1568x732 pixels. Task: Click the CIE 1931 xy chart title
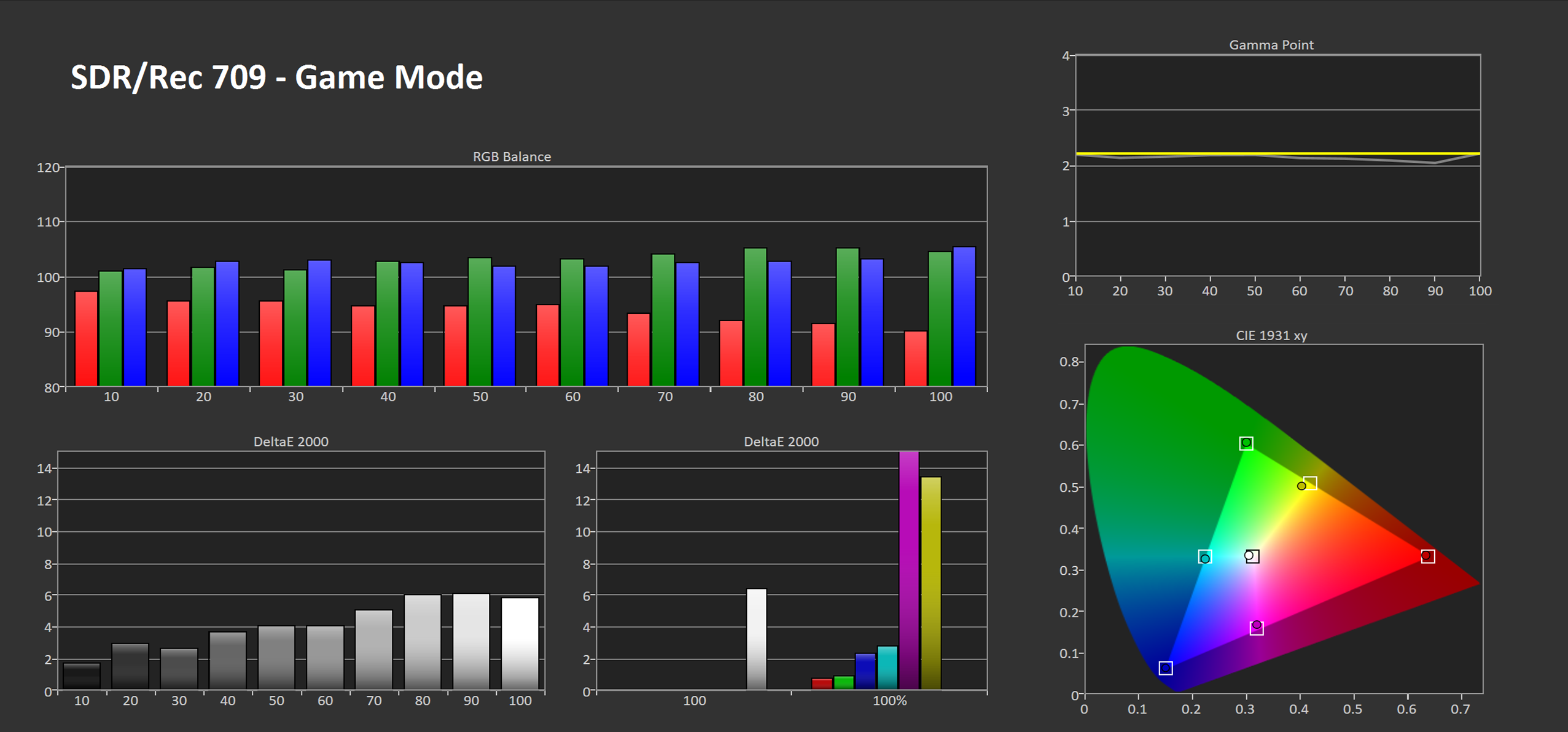pyautogui.click(x=1271, y=335)
